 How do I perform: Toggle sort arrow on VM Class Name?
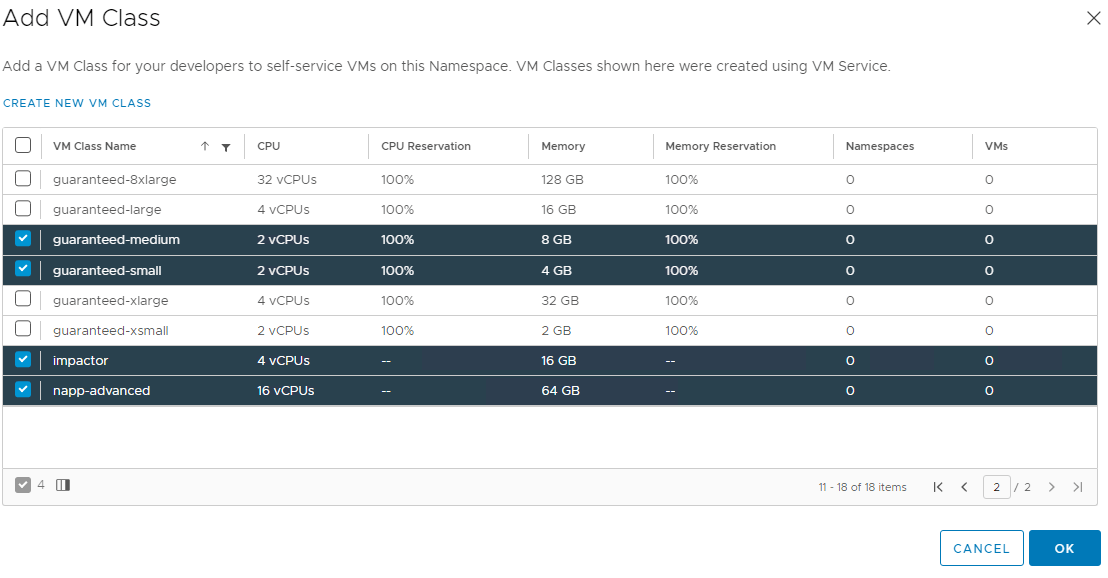[x=205, y=146]
